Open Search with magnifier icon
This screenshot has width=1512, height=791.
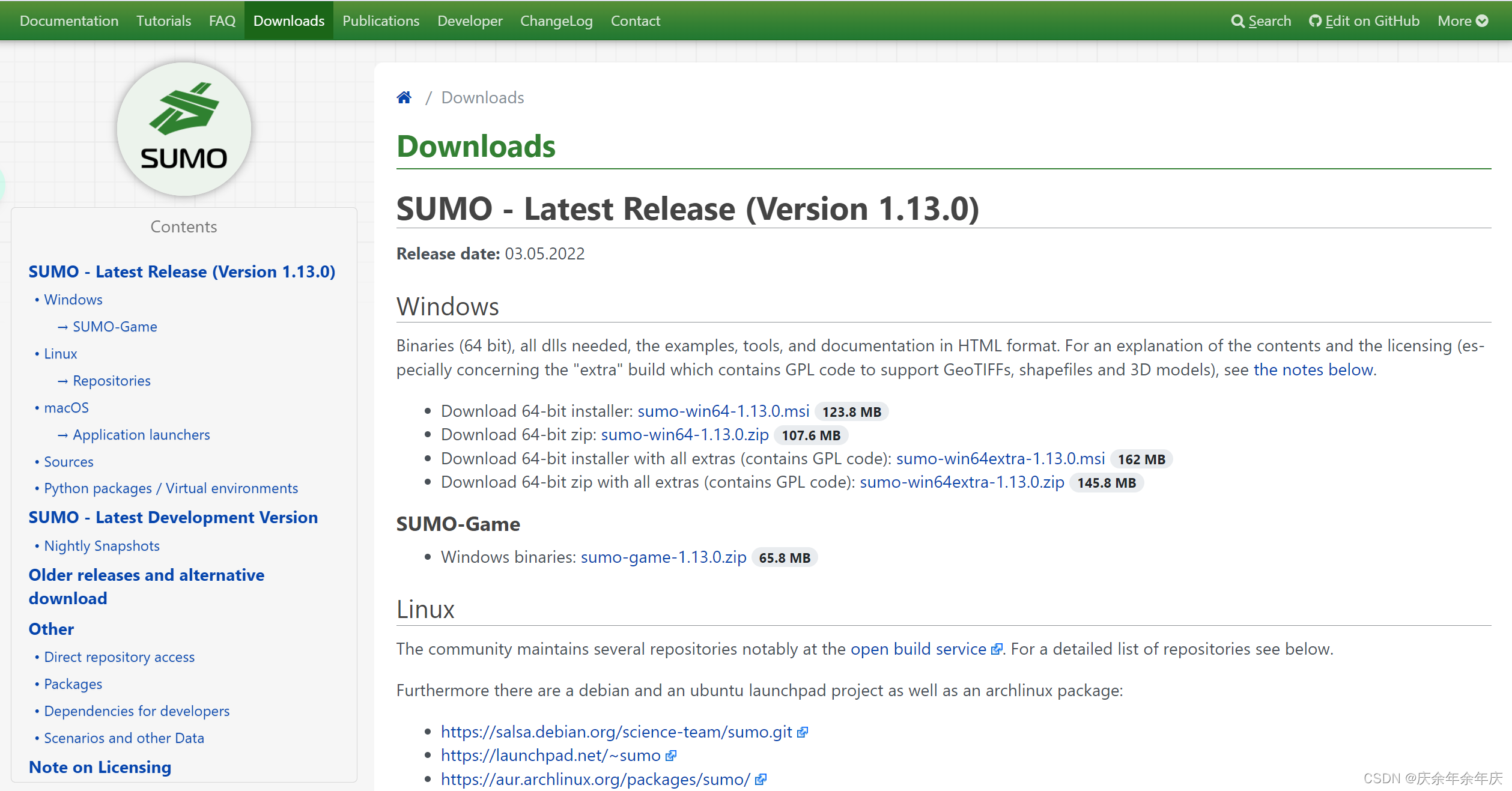pos(1260,21)
